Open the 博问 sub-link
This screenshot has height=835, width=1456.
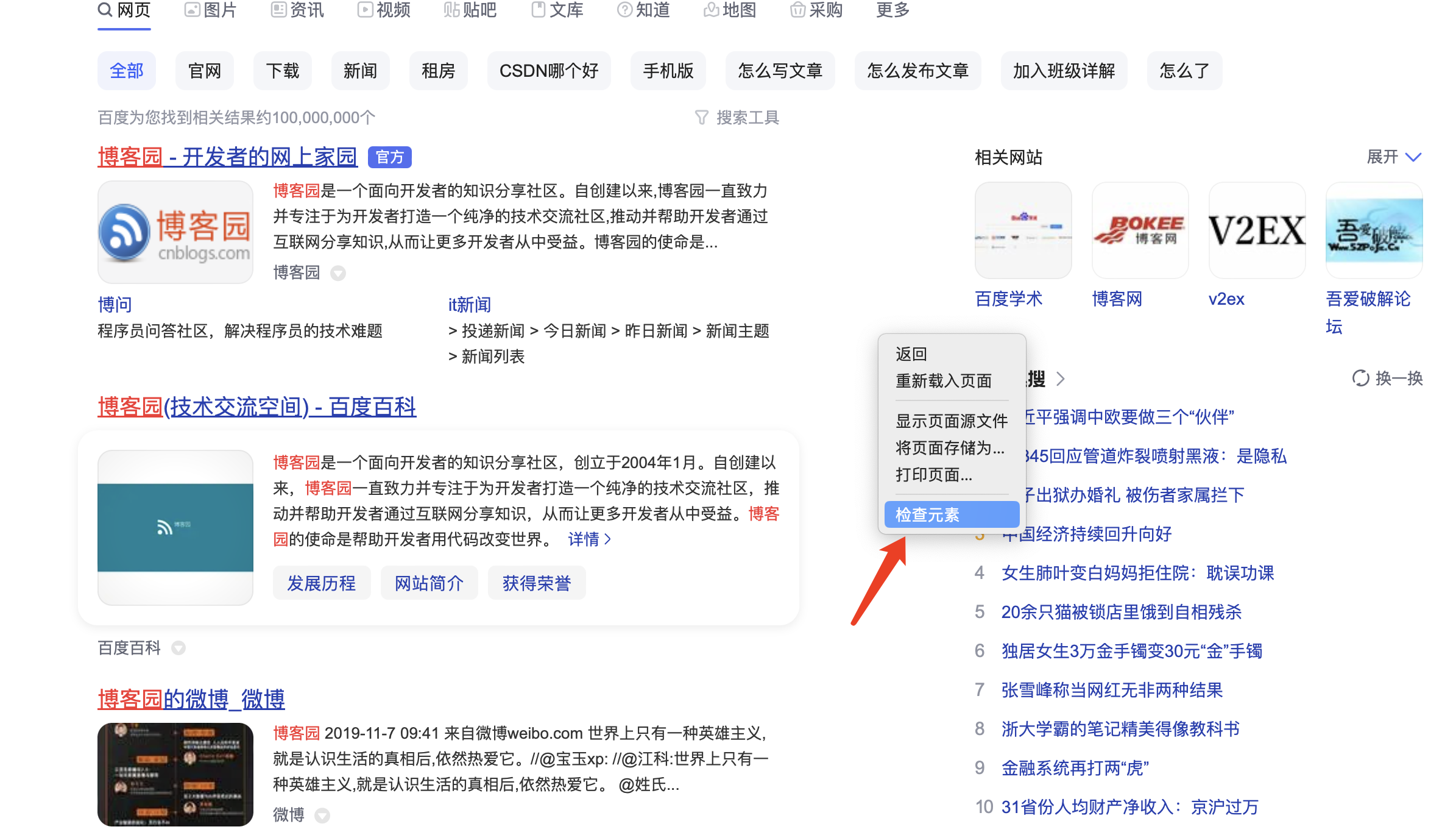coord(115,304)
